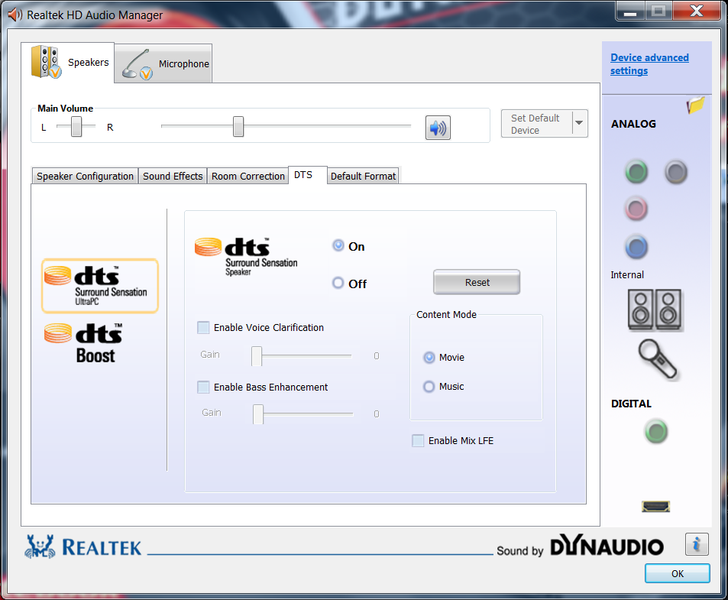Click the L/R balance slider handle
The height and width of the screenshot is (600, 728).
pyautogui.click(x=77, y=126)
